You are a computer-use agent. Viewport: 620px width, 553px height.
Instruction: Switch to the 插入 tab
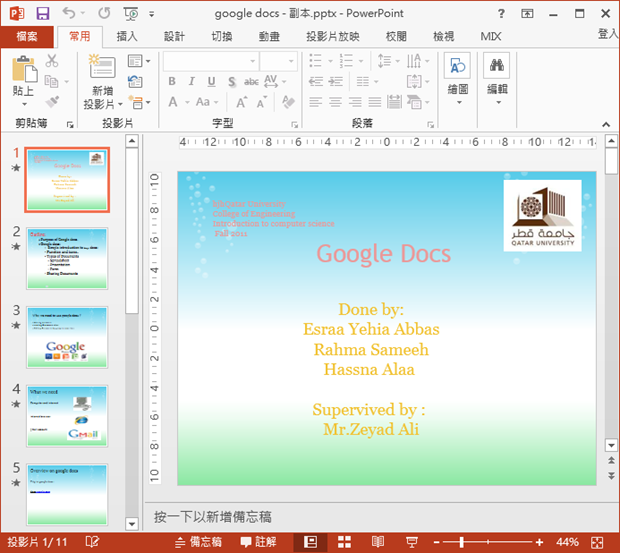[127, 37]
